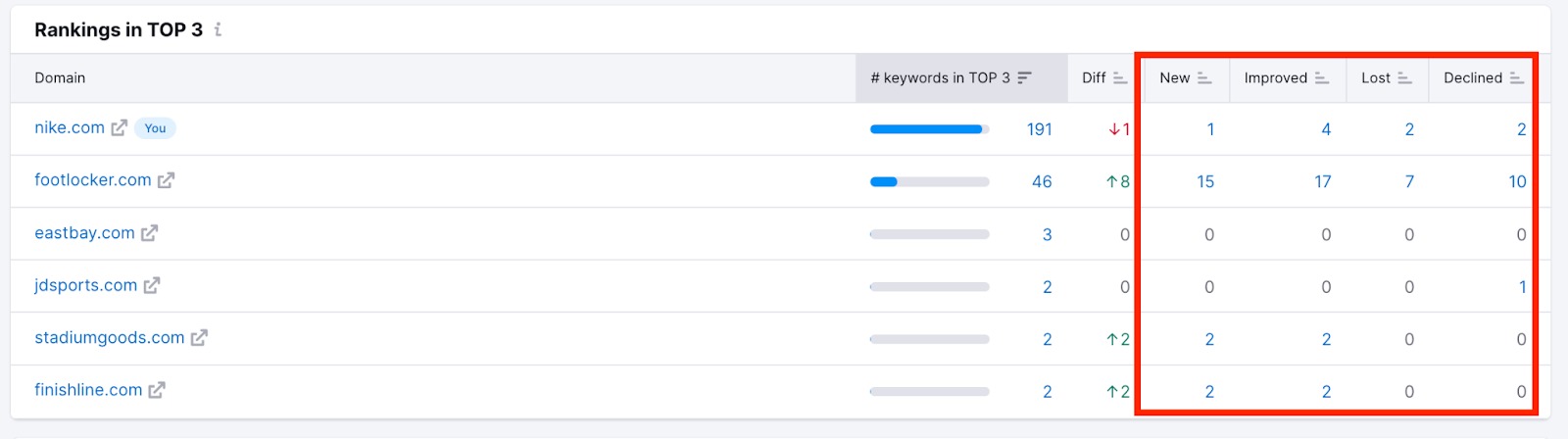Sort table by Lost column

coord(1404,78)
